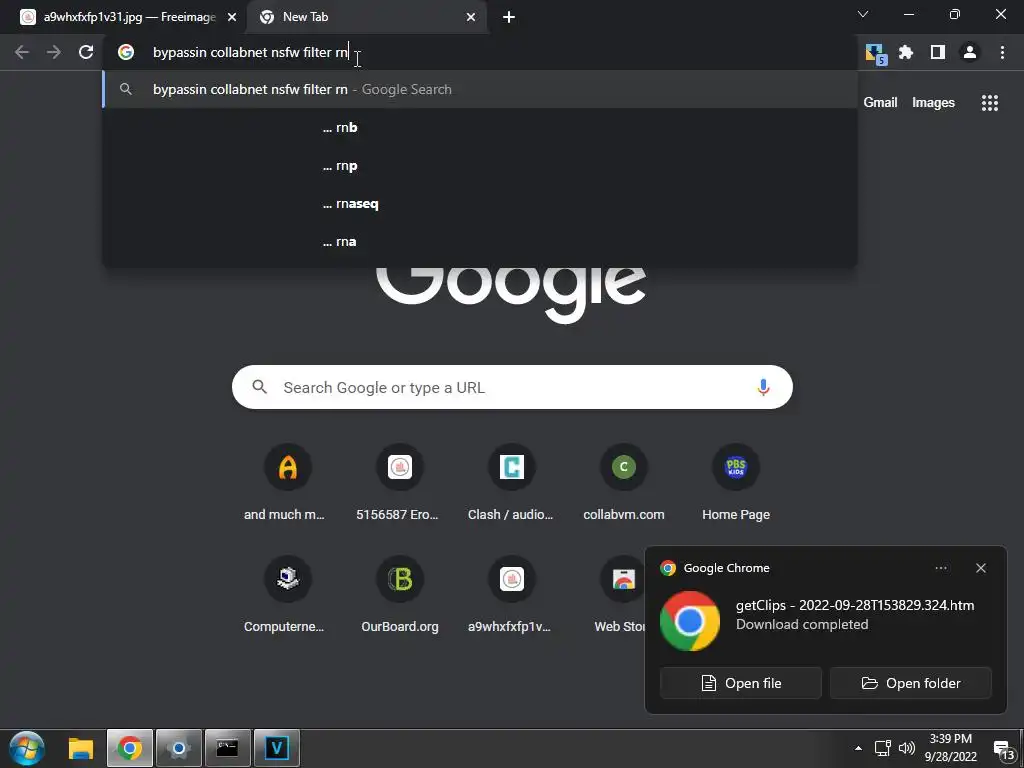Reload the current page
The image size is (1024, 768).
pos(86,52)
